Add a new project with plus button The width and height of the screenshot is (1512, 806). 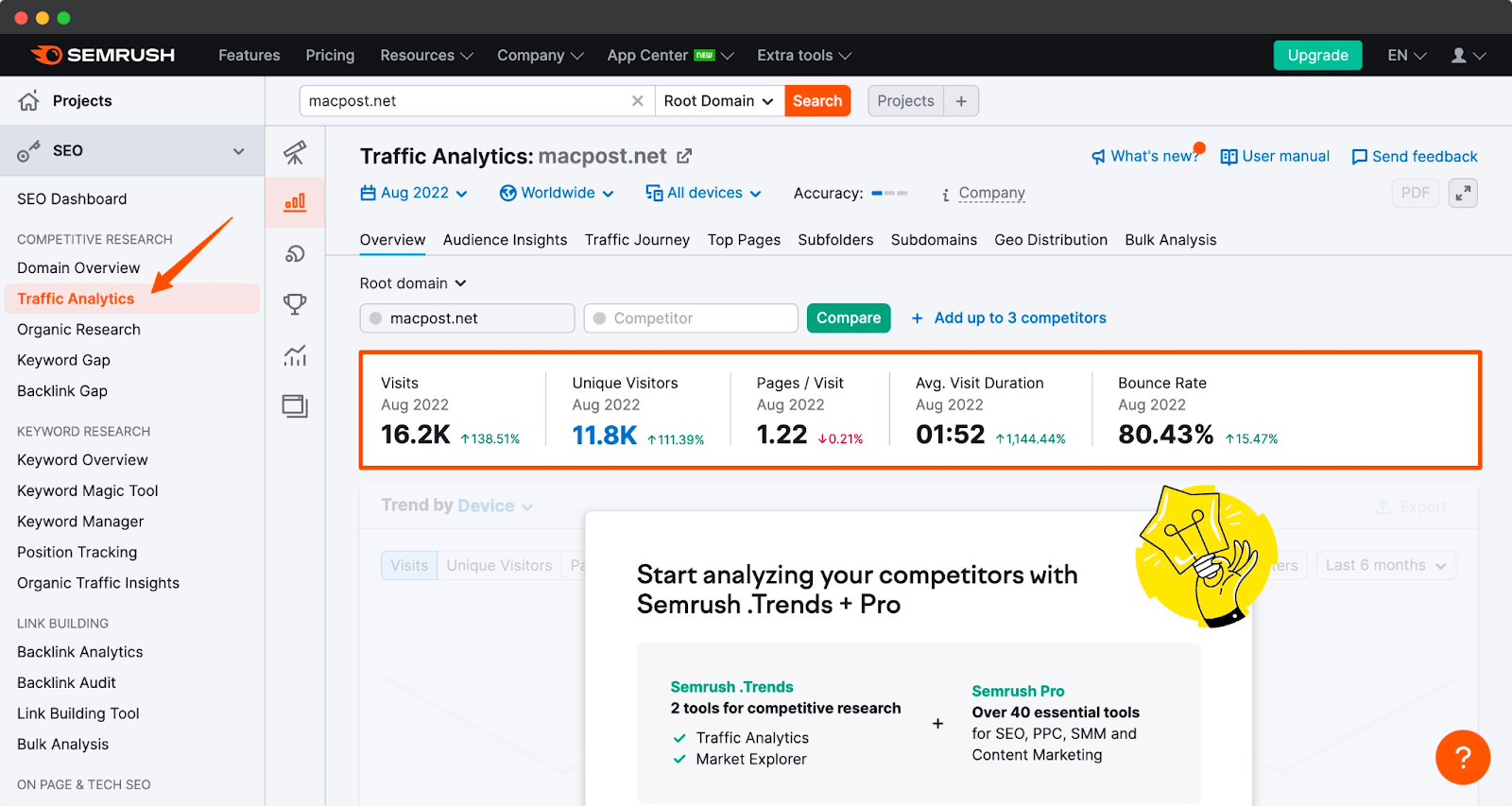tap(961, 101)
